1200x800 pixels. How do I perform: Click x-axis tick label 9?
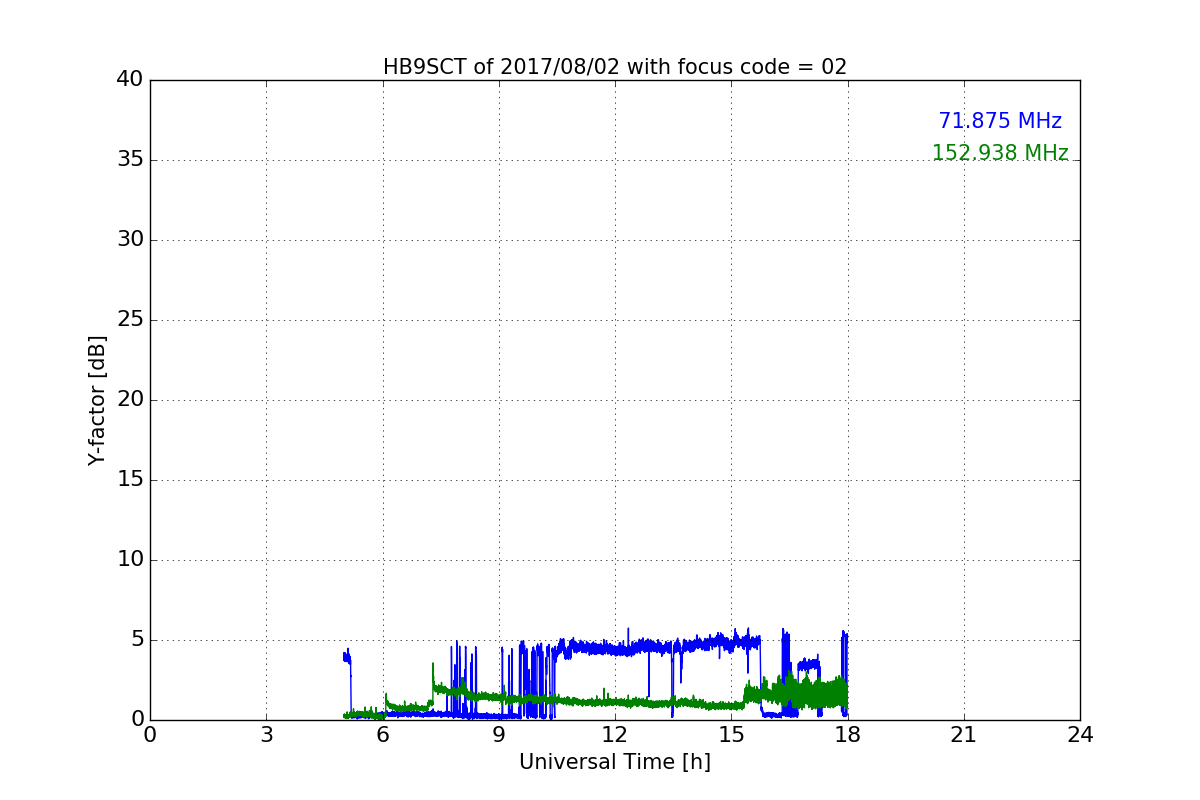tap(499, 735)
